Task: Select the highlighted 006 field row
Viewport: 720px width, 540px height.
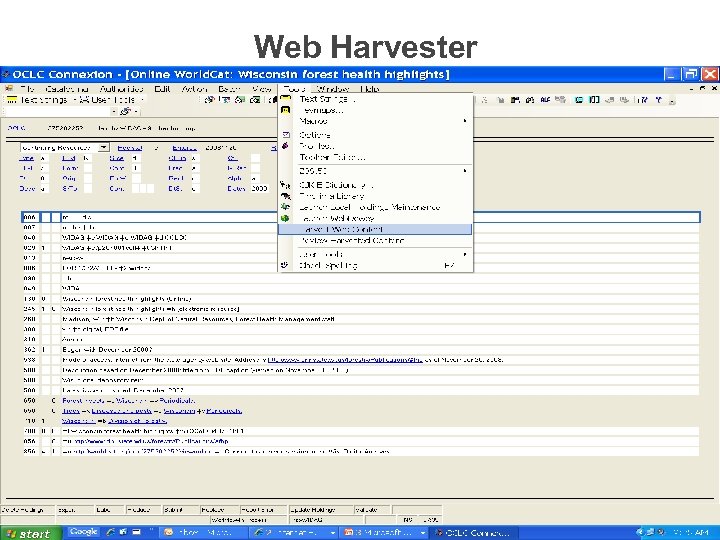Action: [361, 217]
